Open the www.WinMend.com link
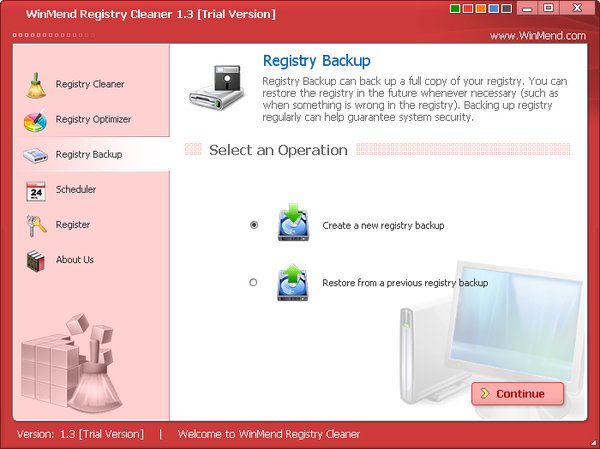Image resolution: width=600 pixels, height=449 pixels. 538,36
